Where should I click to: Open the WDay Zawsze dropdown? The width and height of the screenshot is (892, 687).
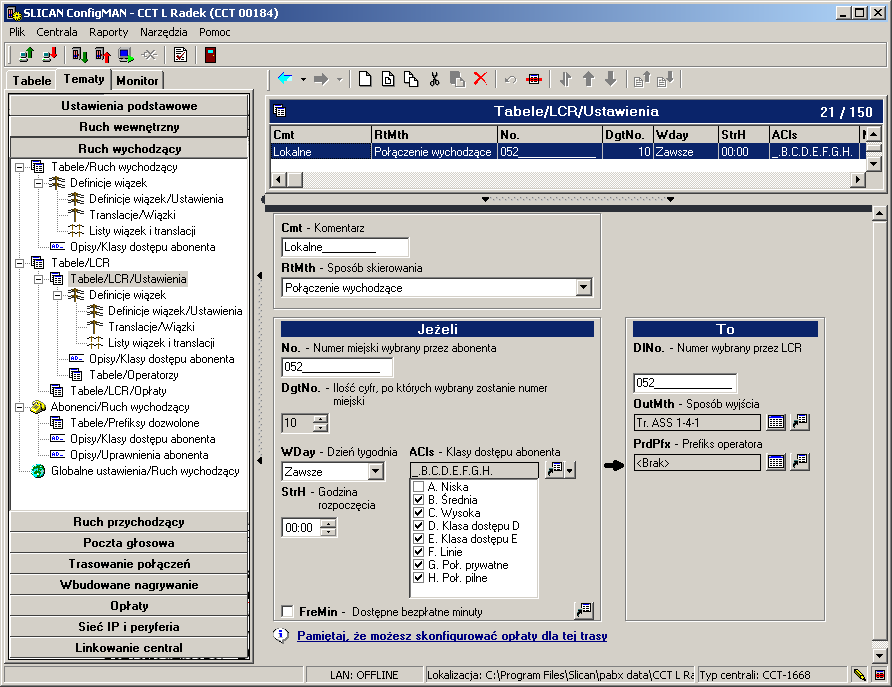pyautogui.click(x=375, y=471)
